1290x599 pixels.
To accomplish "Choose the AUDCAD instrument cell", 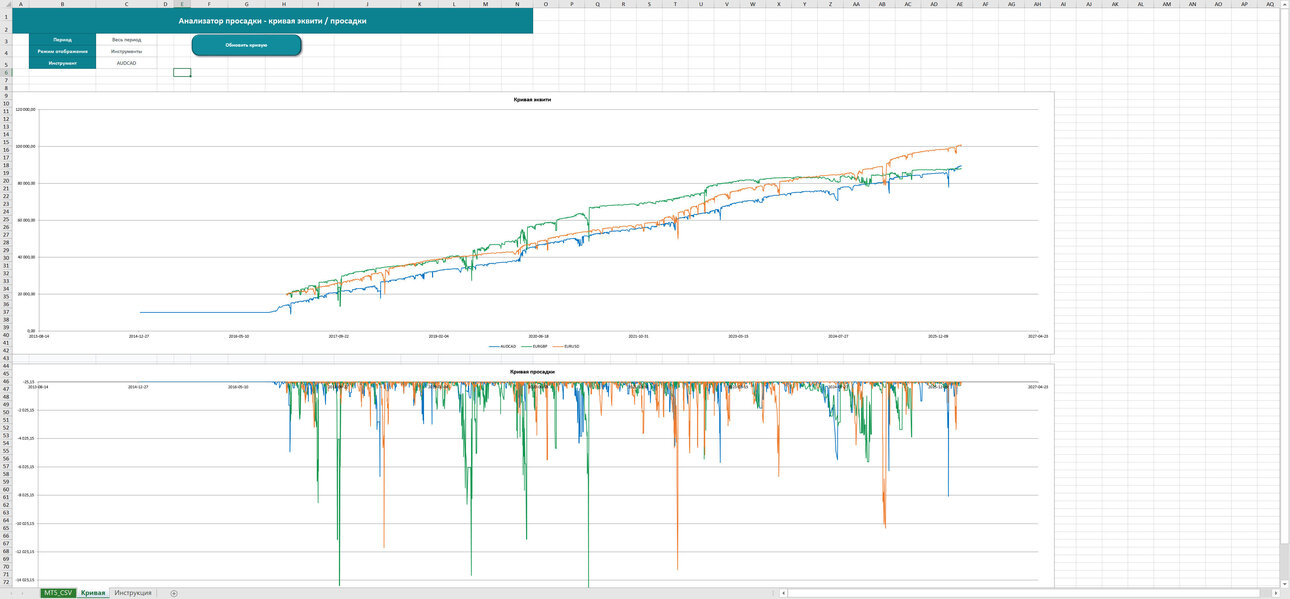I will tap(126, 63).
